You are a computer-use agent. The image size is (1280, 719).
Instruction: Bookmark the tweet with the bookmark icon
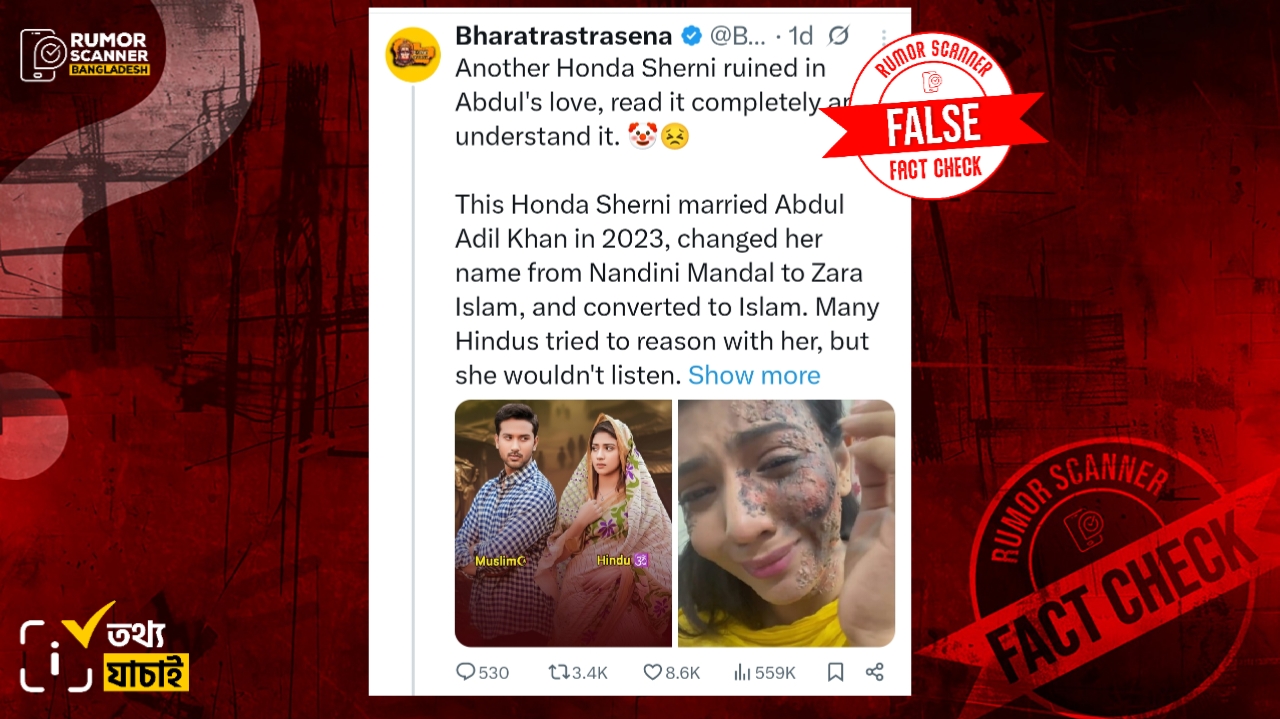[835, 672]
